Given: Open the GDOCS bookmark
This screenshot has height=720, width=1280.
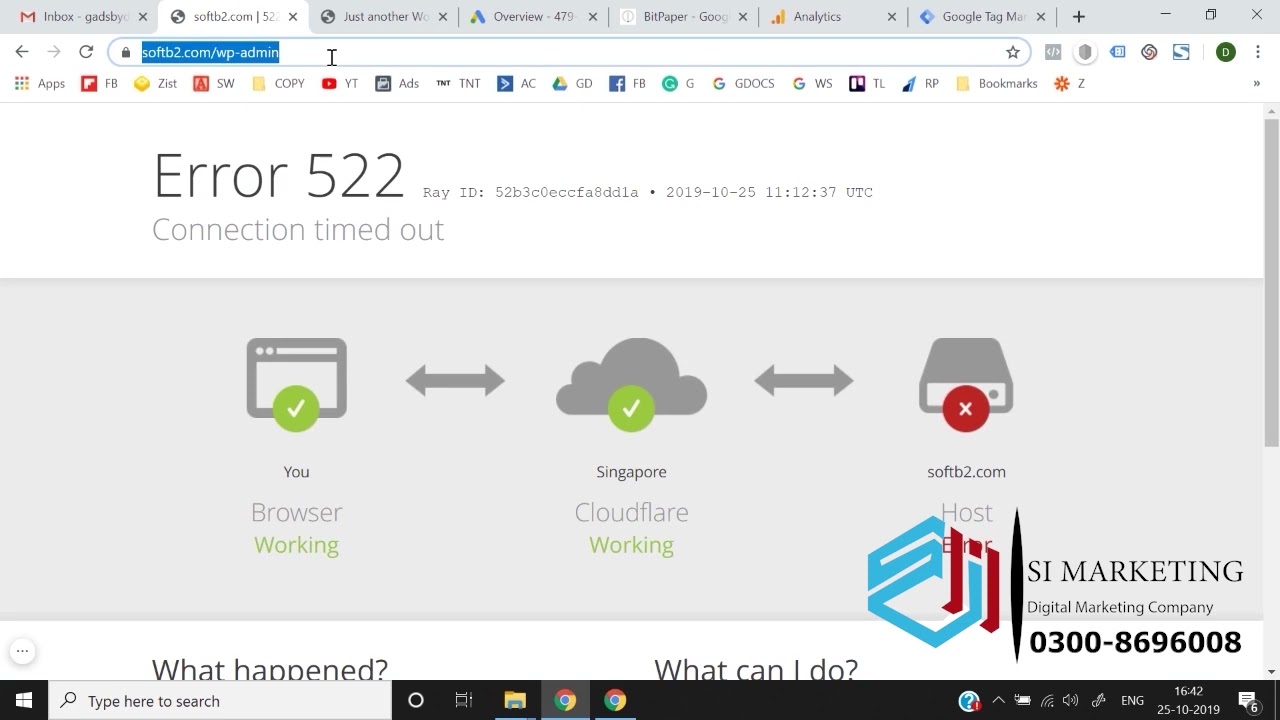Looking at the screenshot, I should pyautogui.click(x=743, y=84).
